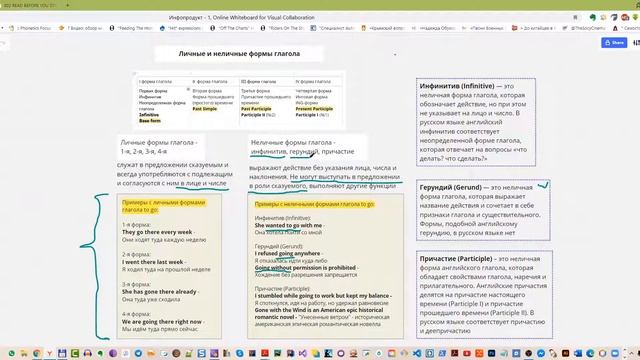Select the 'Инфинитив (Infinitive)' definition card
This screenshot has width=640, height=360.
click(x=476, y=122)
